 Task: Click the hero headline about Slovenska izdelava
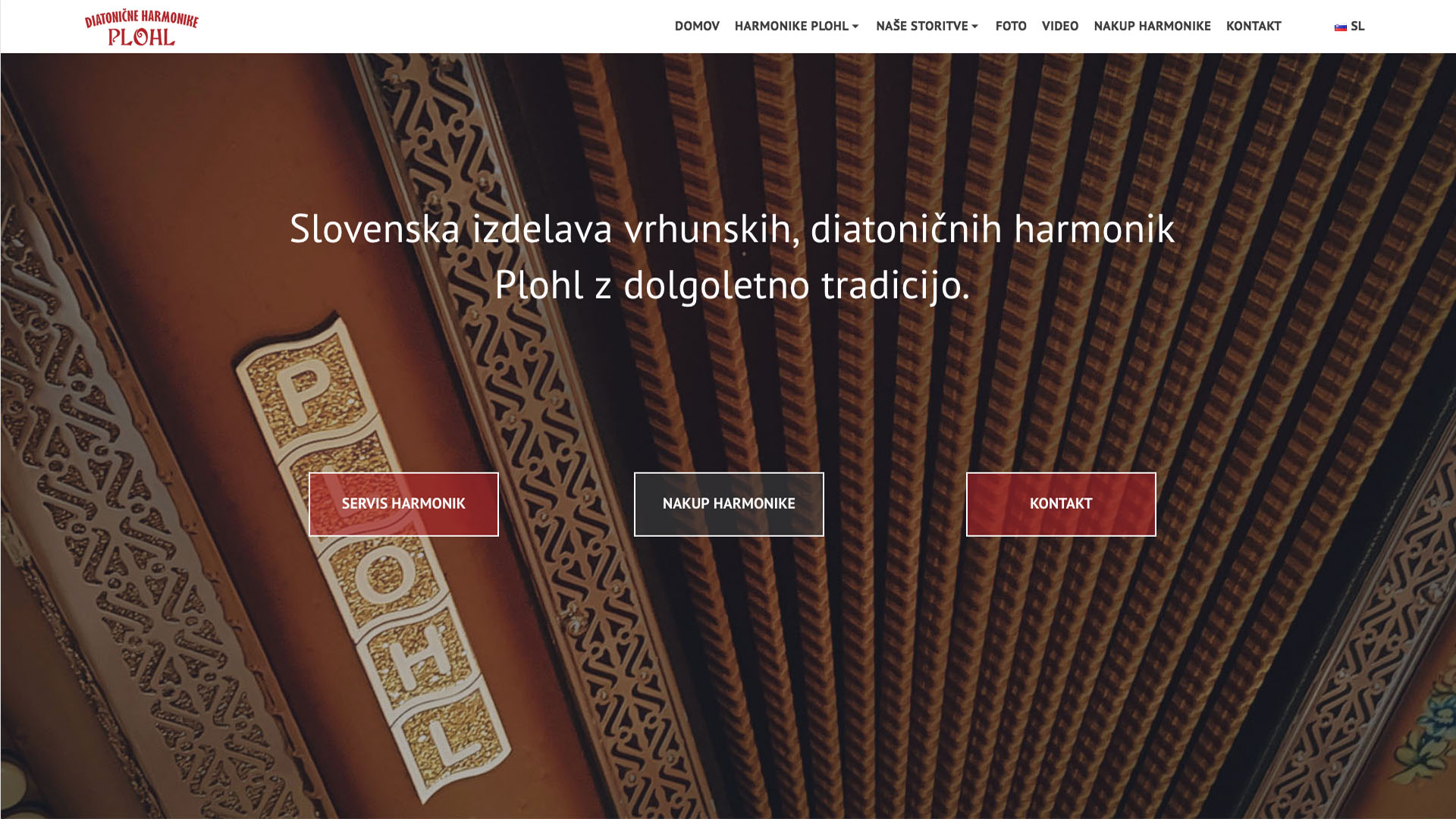[732, 256]
